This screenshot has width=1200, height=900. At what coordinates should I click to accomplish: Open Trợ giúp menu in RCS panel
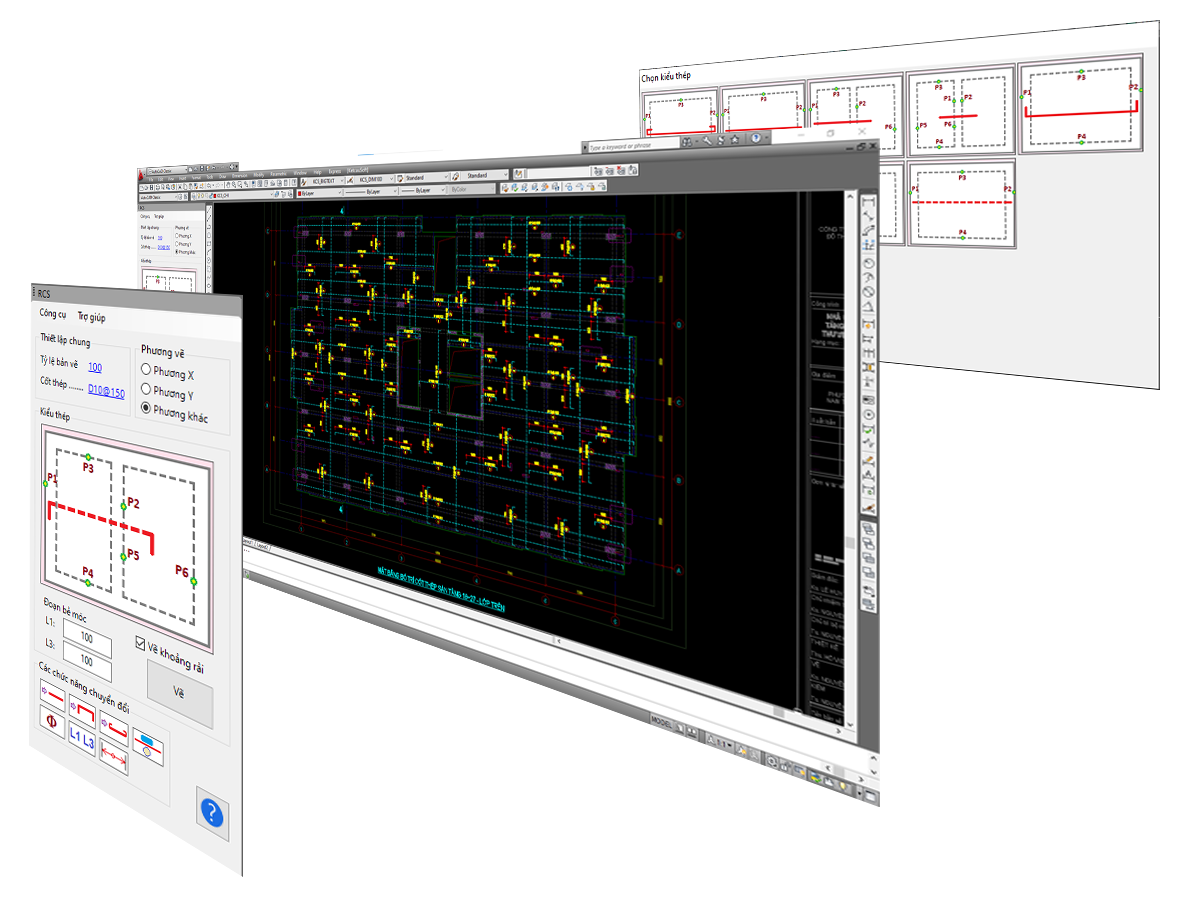[x=91, y=317]
